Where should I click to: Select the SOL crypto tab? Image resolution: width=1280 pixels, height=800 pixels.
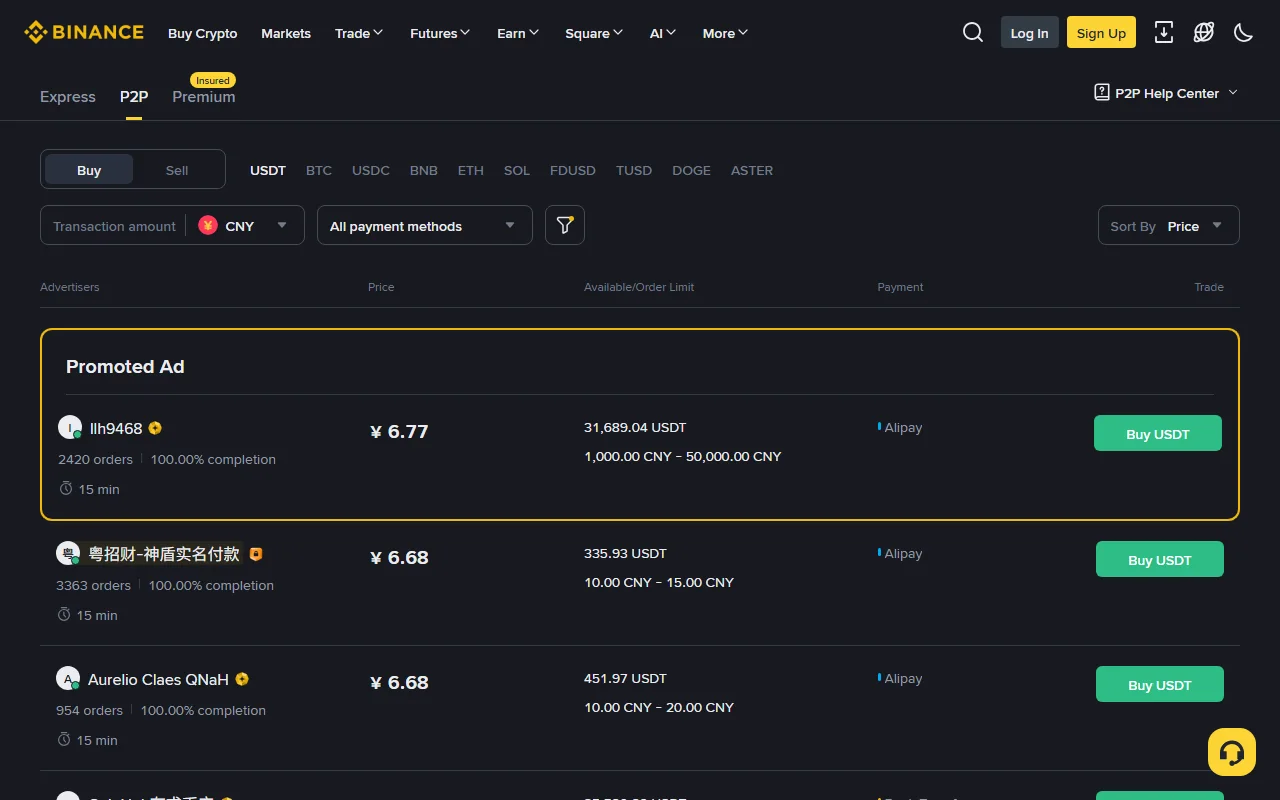coord(517,170)
